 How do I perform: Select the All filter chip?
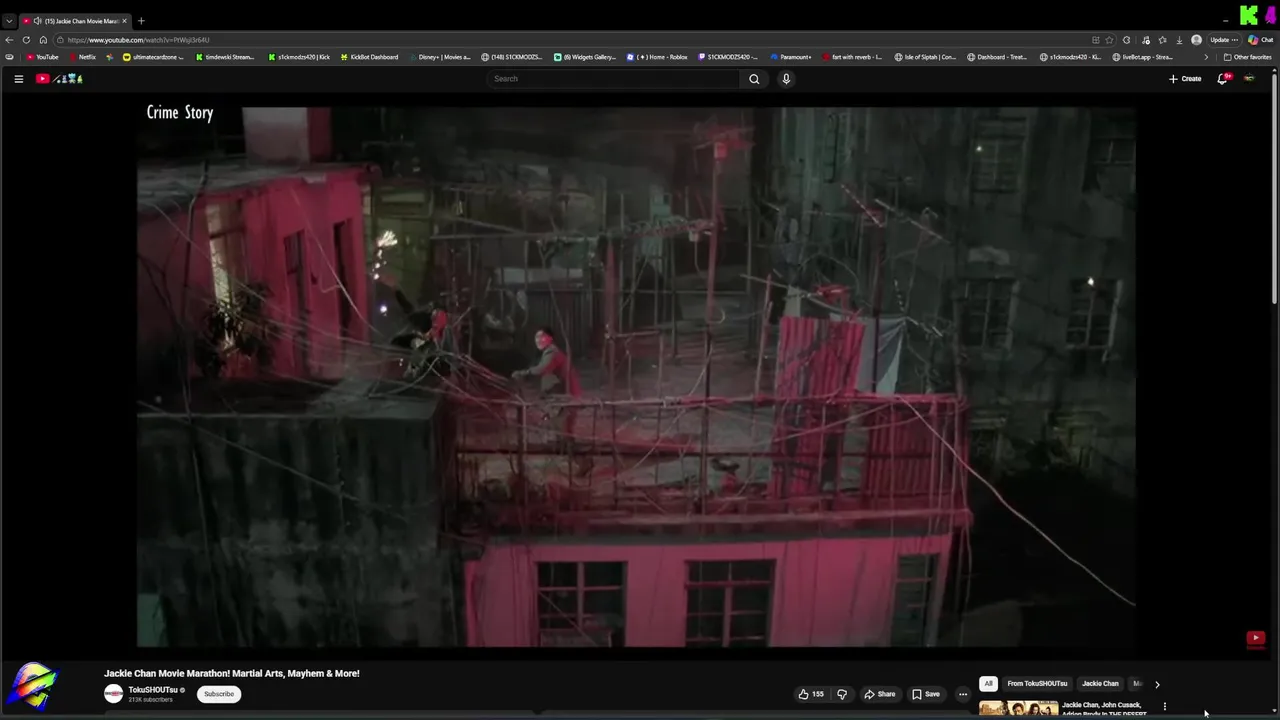tap(988, 684)
